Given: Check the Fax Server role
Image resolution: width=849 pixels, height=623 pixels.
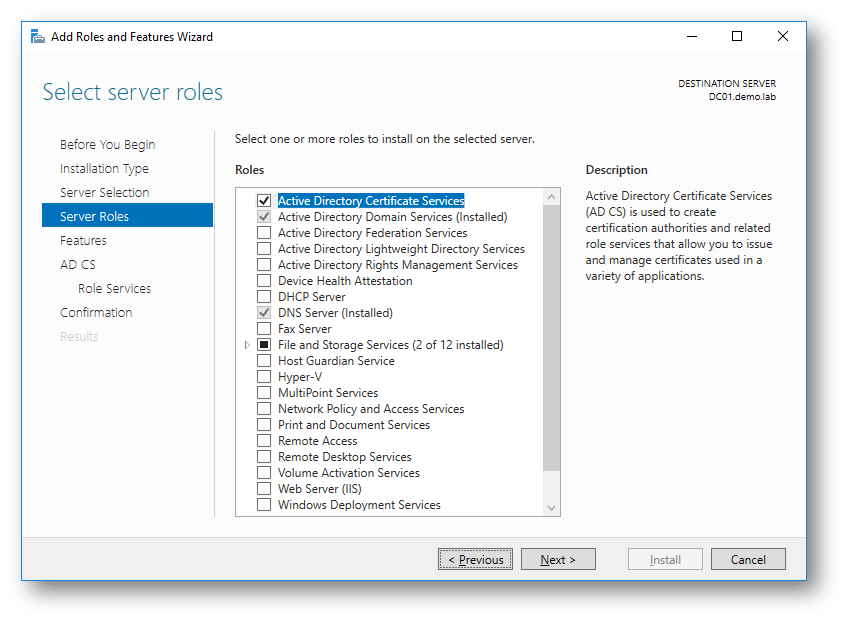Looking at the screenshot, I should 264,329.
